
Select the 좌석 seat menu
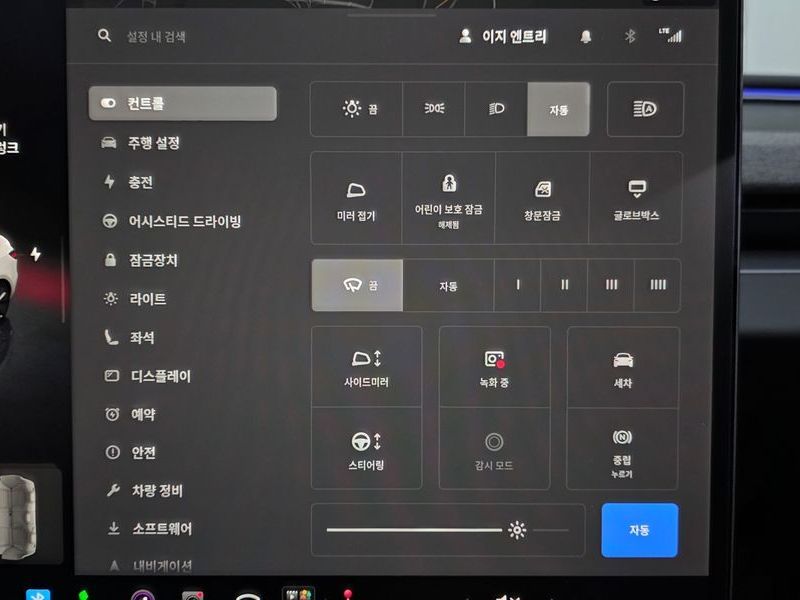(129, 337)
